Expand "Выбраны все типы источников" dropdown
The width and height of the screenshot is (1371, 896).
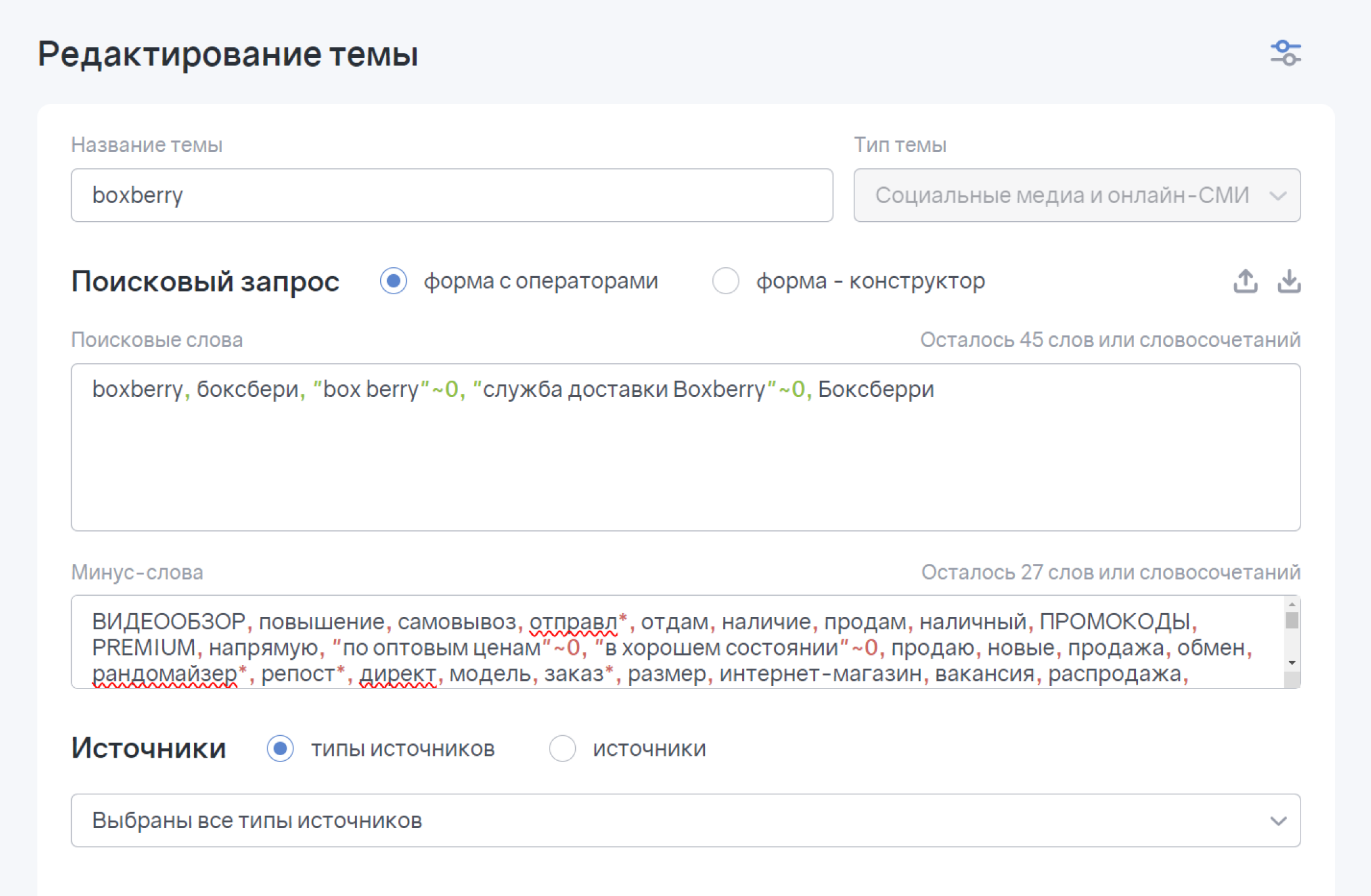[623, 821]
